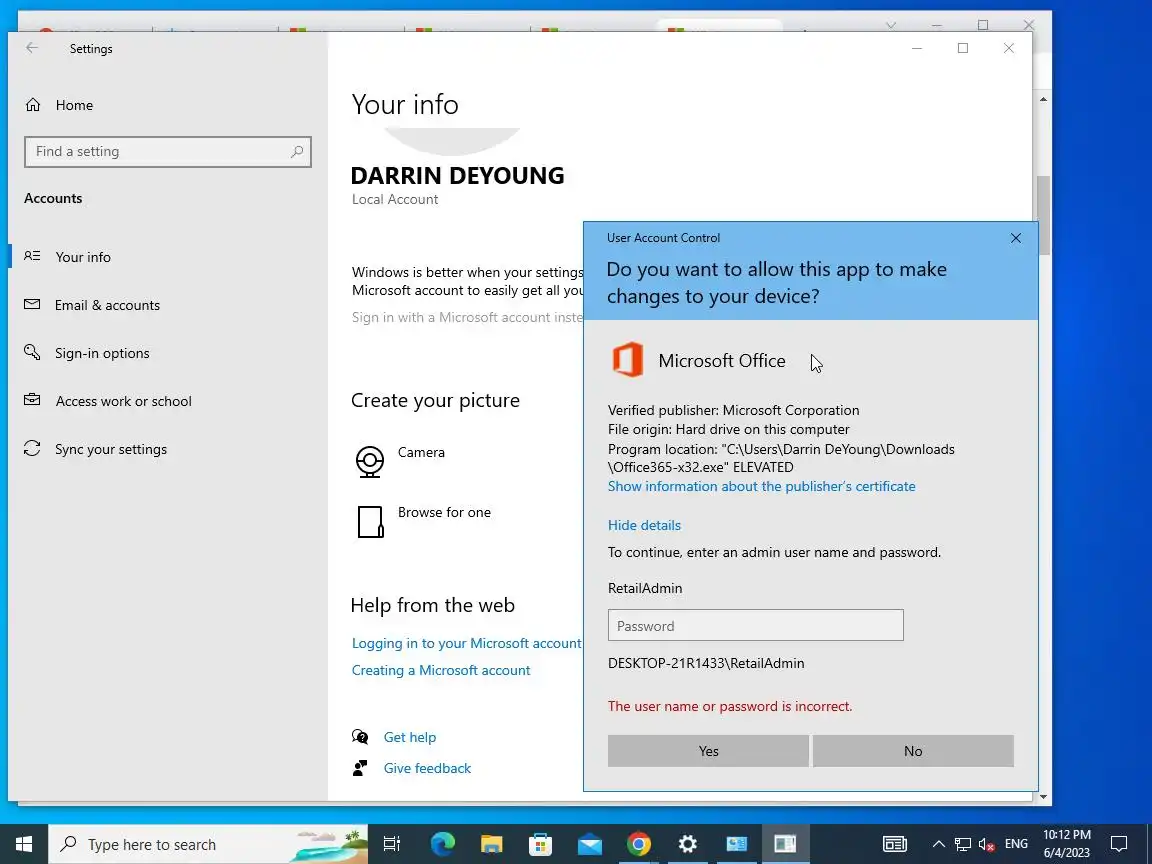1152x864 pixels.
Task: Open Task View from taskbar
Action: click(x=392, y=844)
